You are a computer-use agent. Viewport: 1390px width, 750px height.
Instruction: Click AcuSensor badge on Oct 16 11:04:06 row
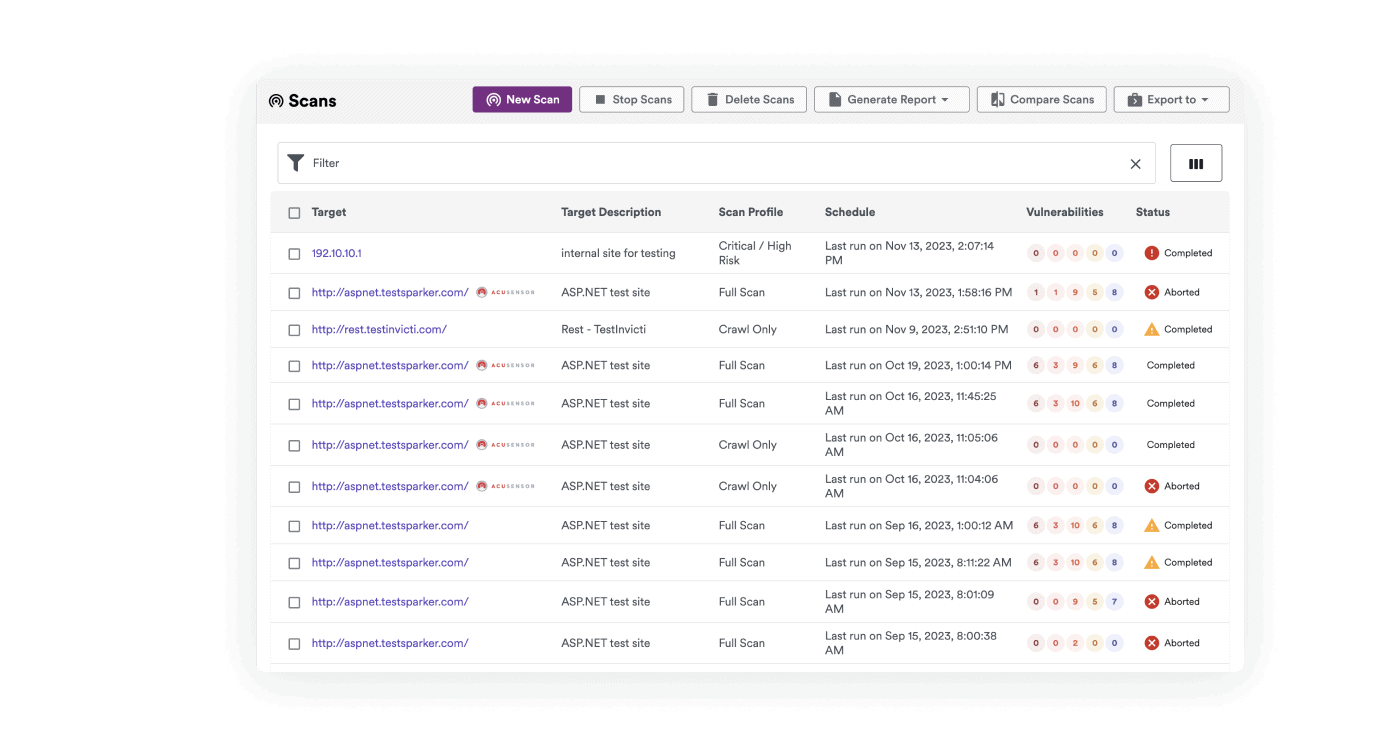coord(506,486)
